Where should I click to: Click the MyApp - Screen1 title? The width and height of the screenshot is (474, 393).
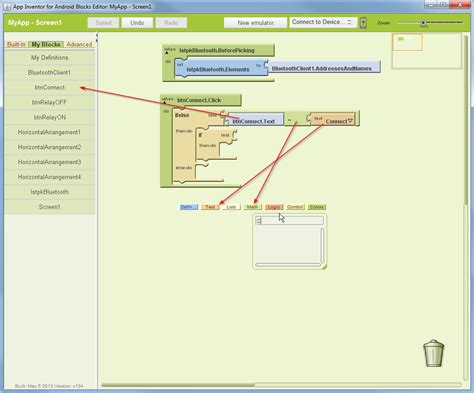(x=35, y=23)
